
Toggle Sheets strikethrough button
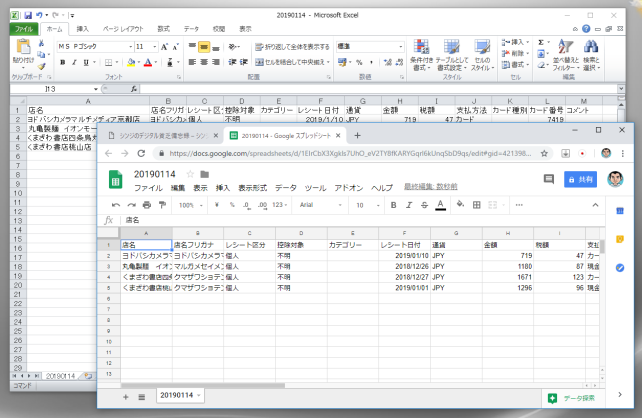[x=425, y=205]
